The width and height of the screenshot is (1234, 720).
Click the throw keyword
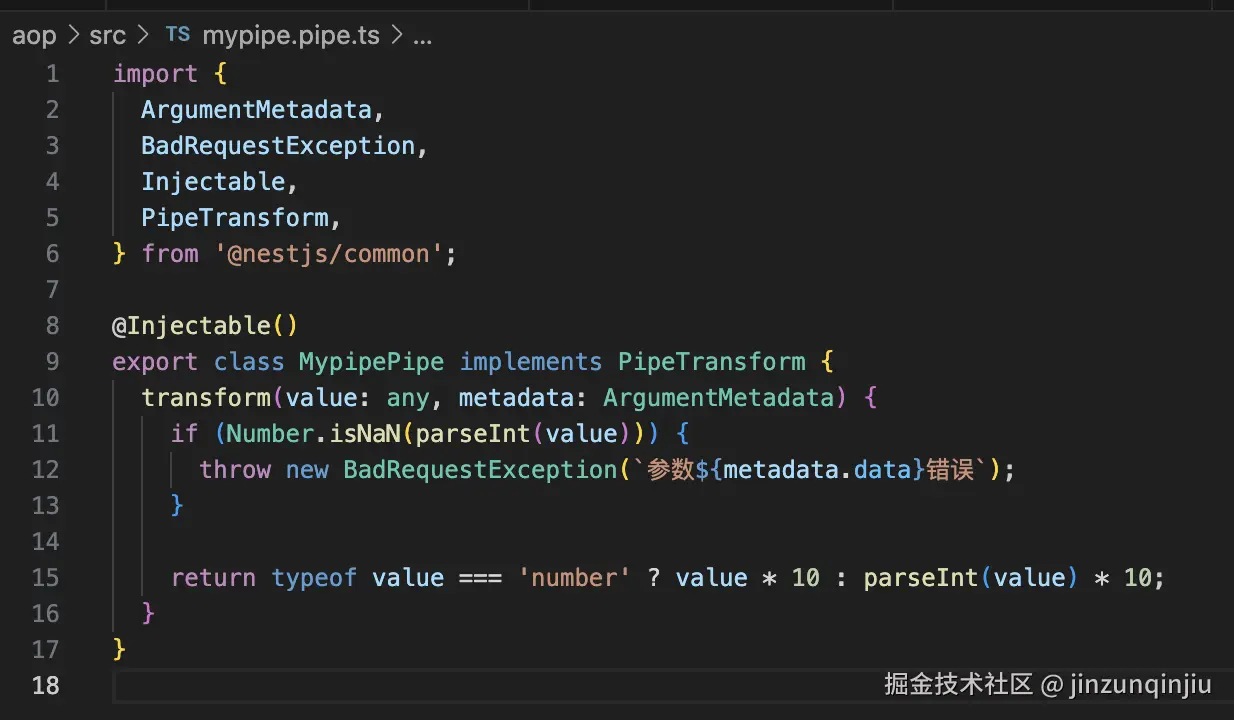(234, 470)
